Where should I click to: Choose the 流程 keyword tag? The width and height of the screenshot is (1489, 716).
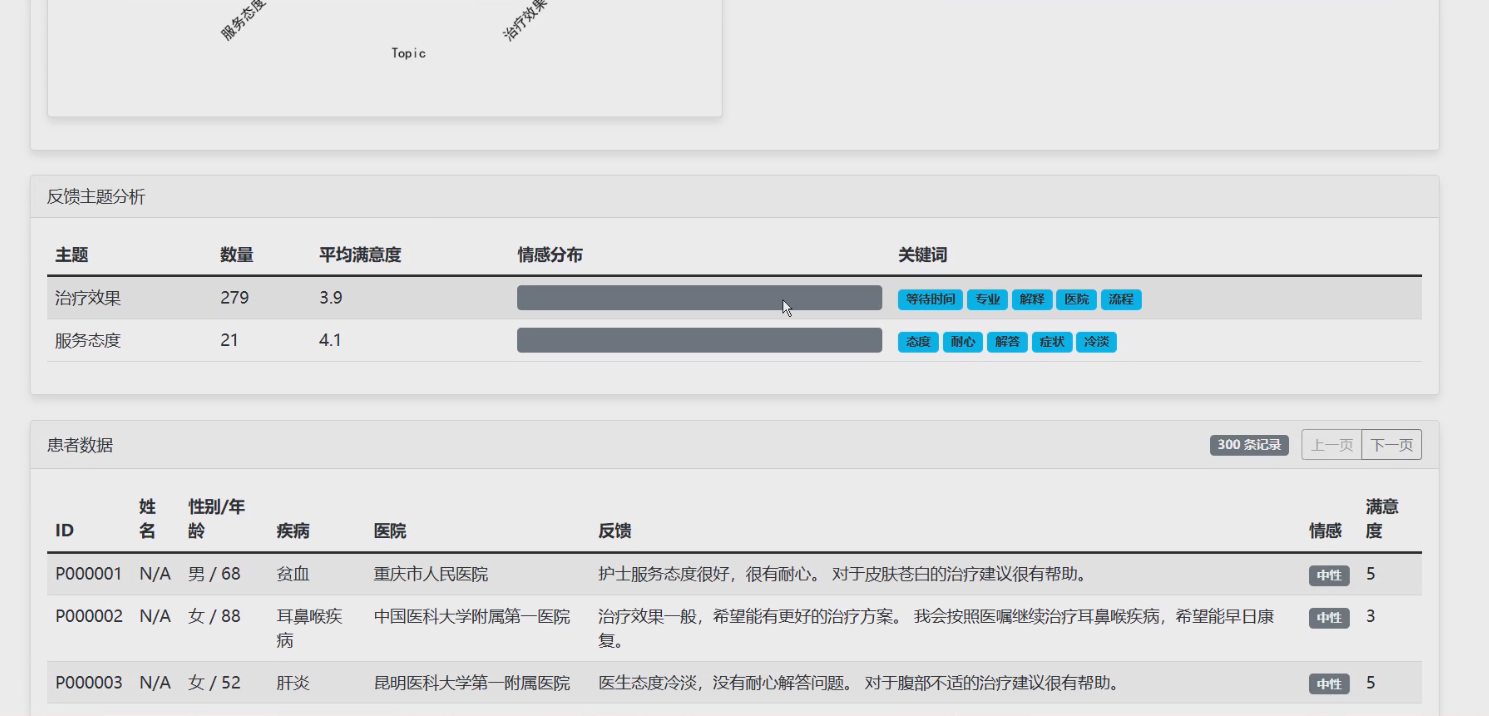pyautogui.click(x=1121, y=299)
